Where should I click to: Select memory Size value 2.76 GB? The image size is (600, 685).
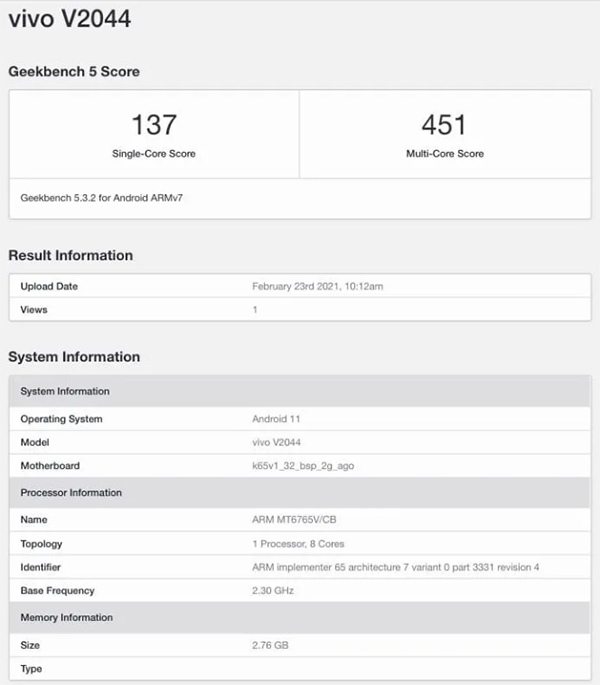coord(270,645)
